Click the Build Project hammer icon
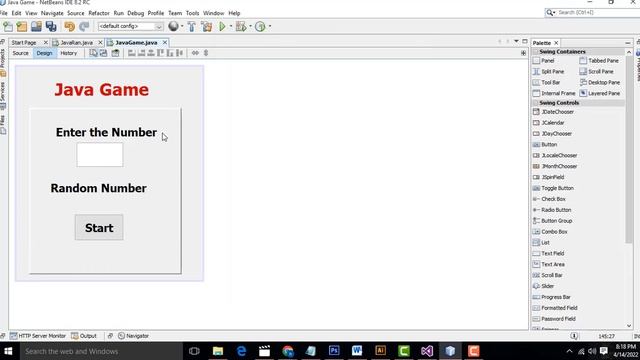Viewport: 640px width, 360px height. (191, 27)
